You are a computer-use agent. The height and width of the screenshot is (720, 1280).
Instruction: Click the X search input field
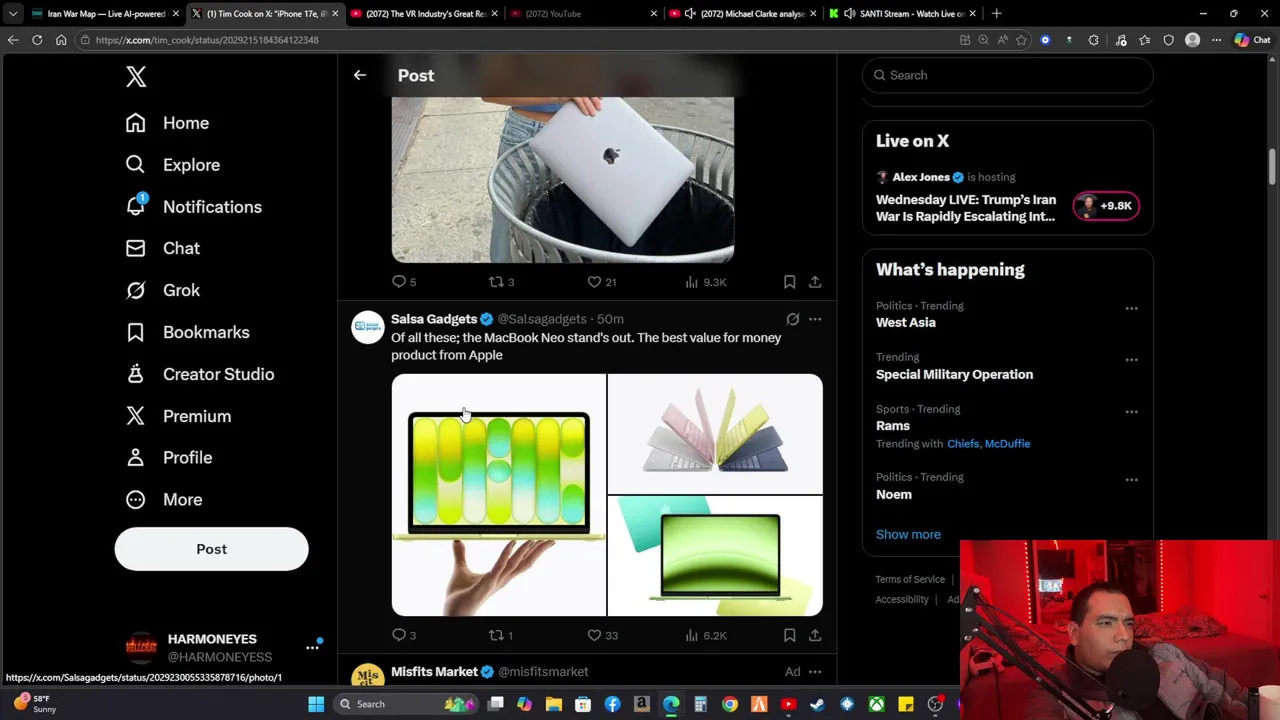[1007, 75]
